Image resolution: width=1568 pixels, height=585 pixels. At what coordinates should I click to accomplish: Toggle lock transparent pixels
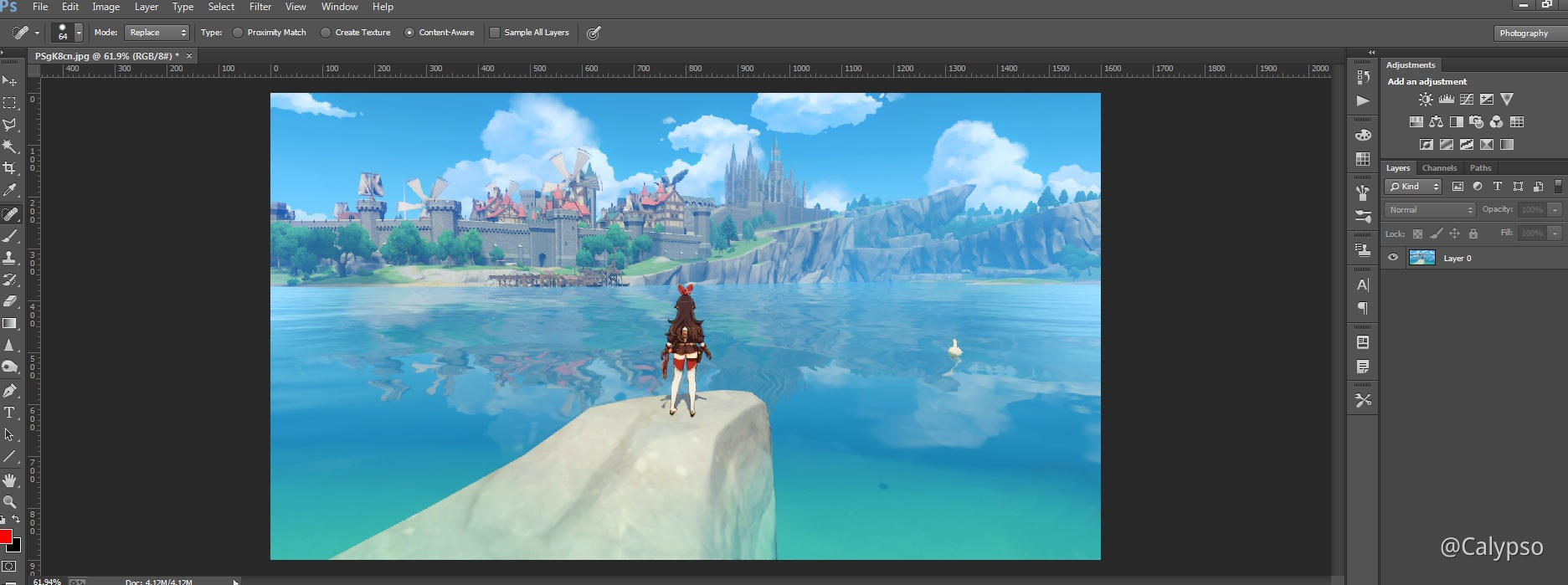(1417, 233)
